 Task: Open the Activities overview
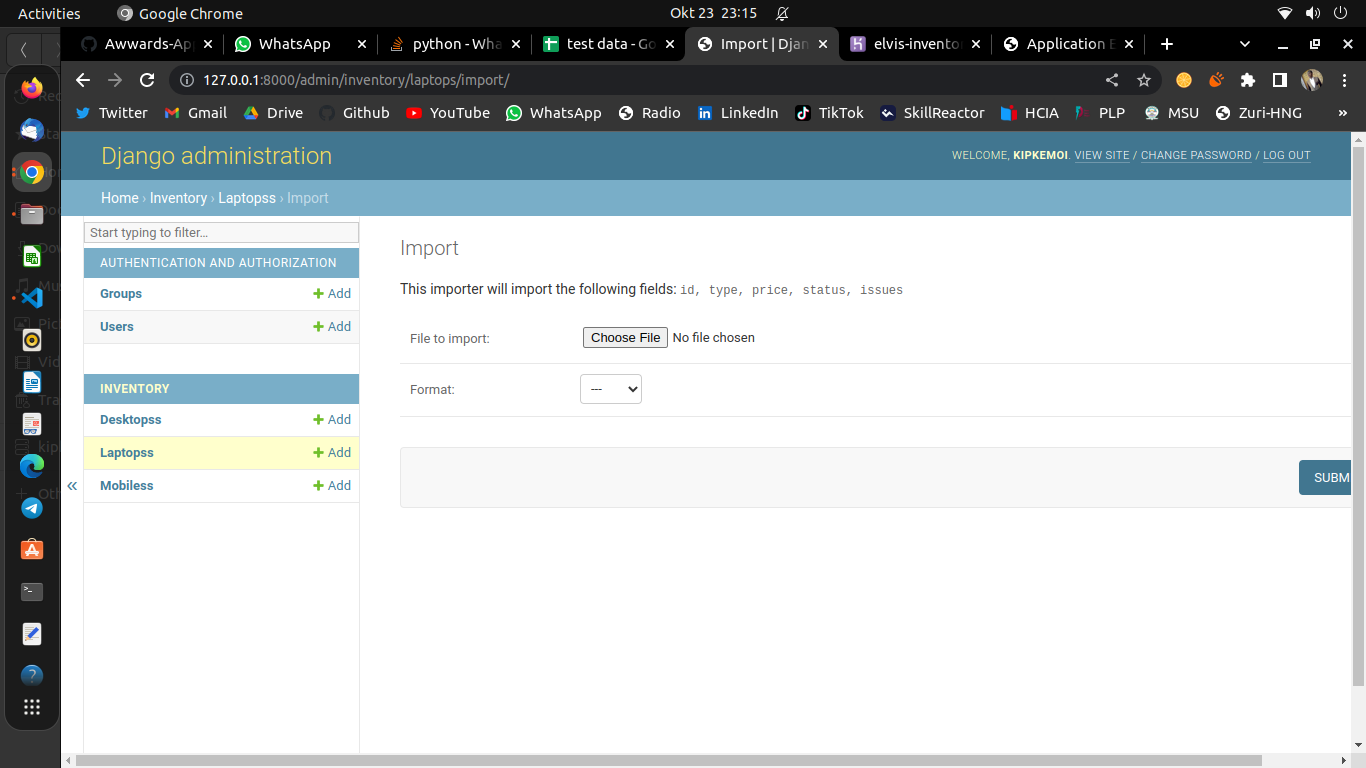pyautogui.click(x=49, y=13)
